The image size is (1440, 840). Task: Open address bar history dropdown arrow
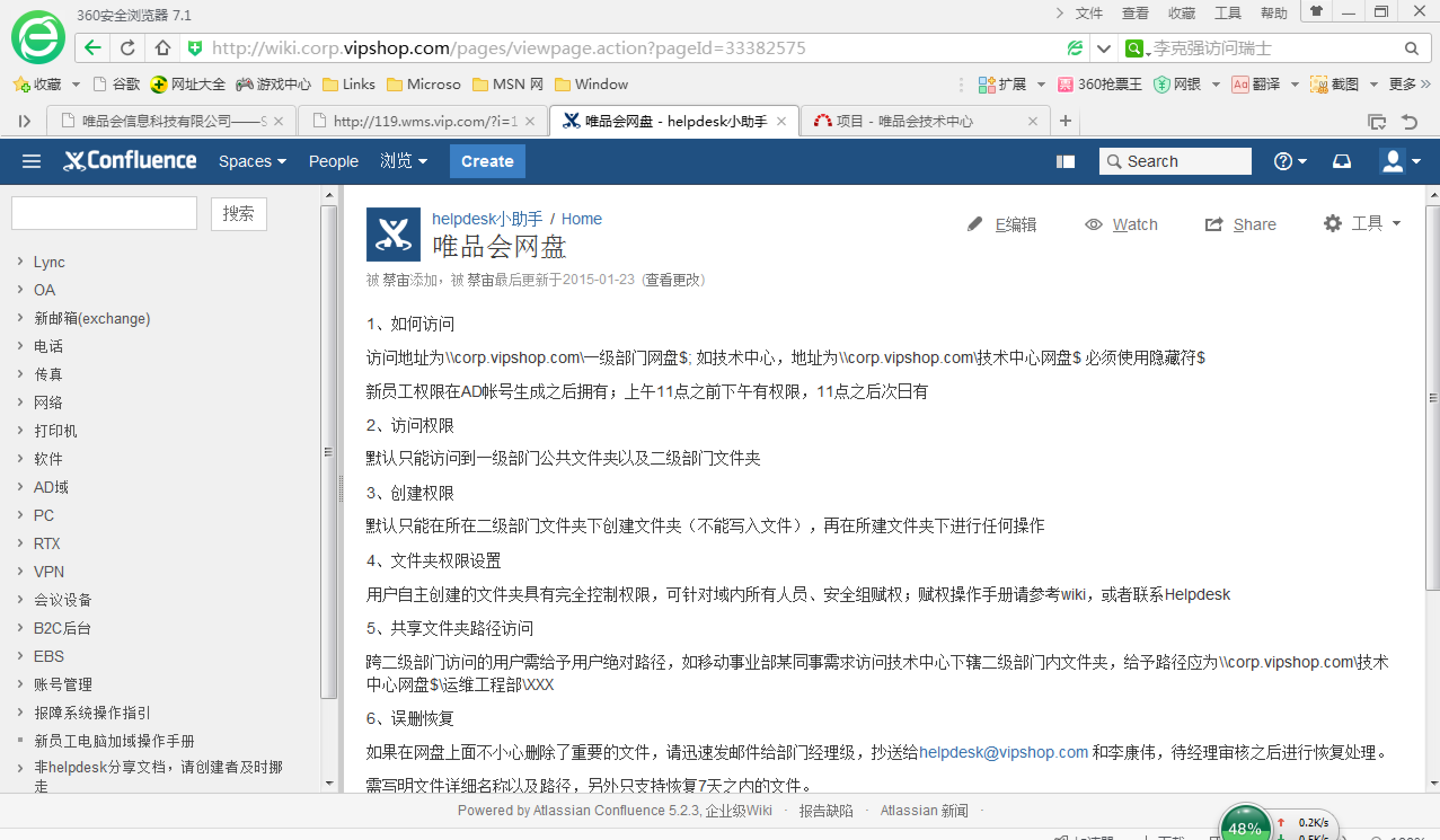pos(1104,48)
